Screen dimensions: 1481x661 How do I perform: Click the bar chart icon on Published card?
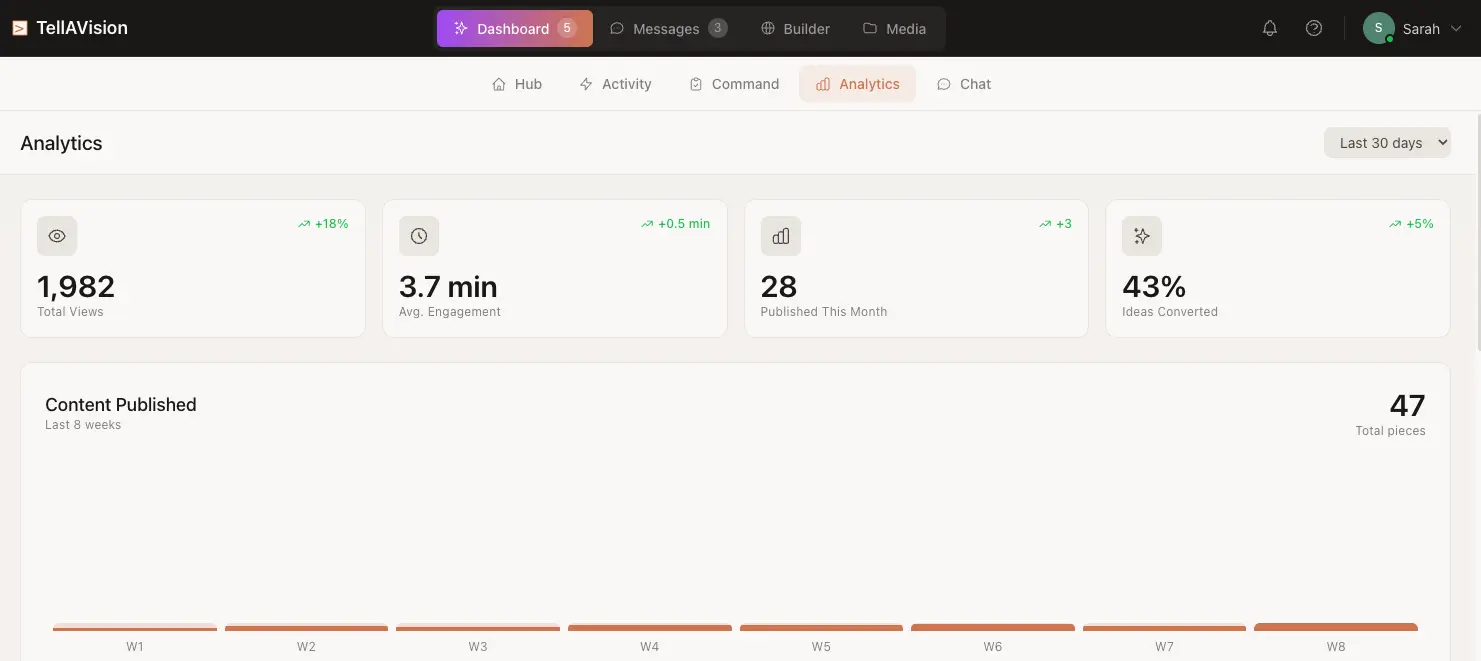781,236
